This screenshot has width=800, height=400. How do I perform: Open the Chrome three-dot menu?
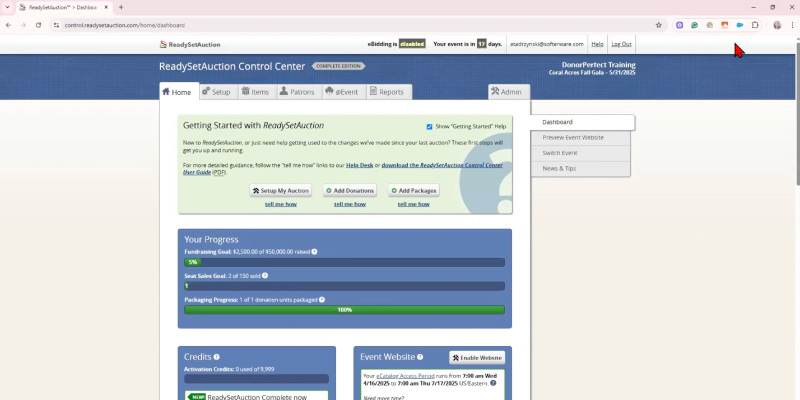click(x=792, y=25)
